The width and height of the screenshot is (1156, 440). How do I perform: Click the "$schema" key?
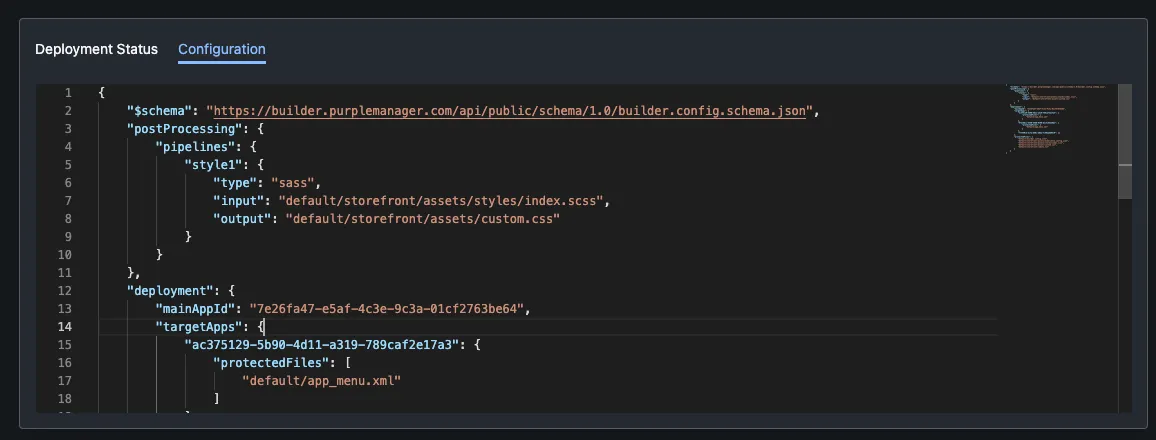(x=160, y=111)
